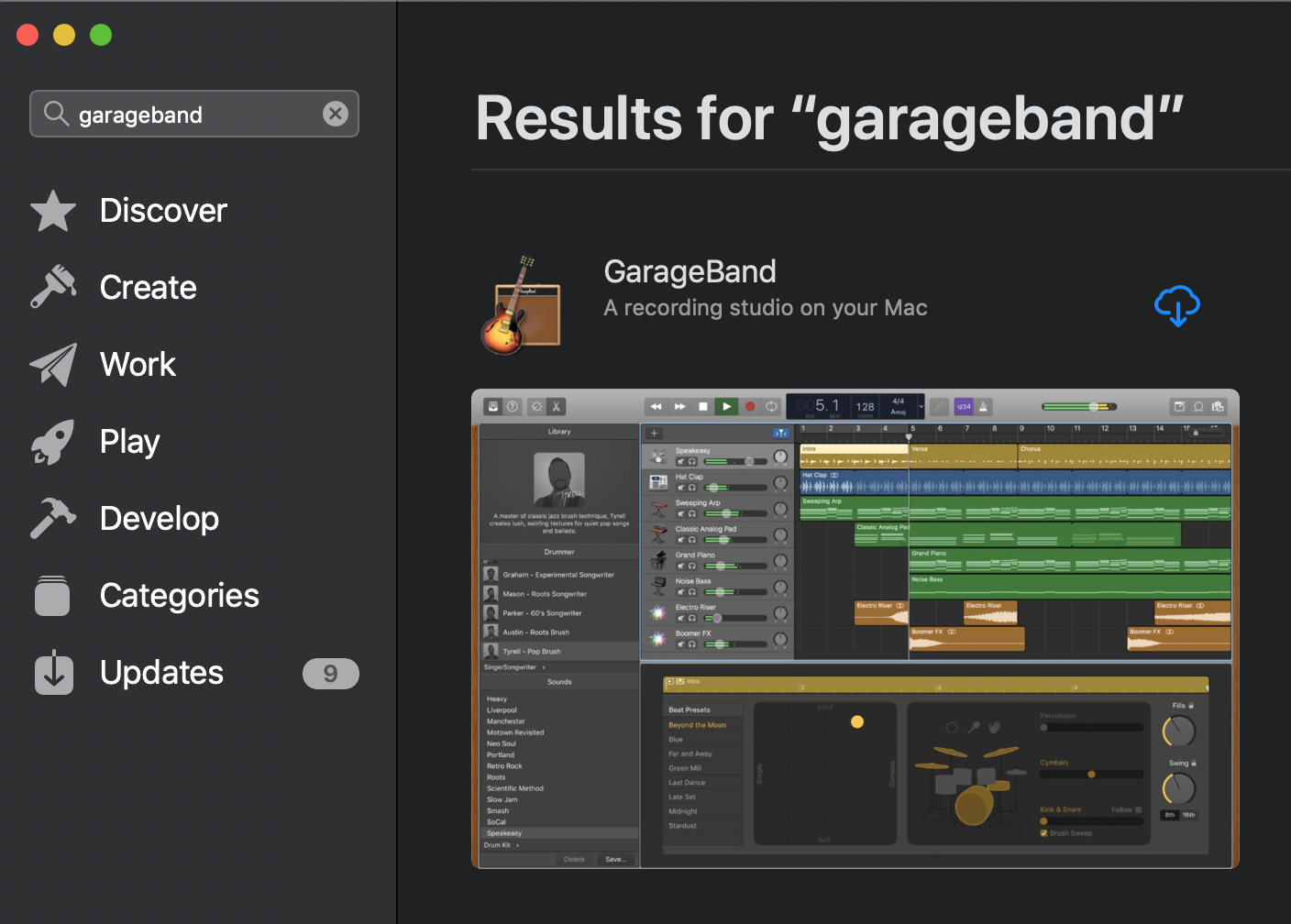Click the Play rocket icon
The width and height of the screenshot is (1291, 924).
[53, 442]
